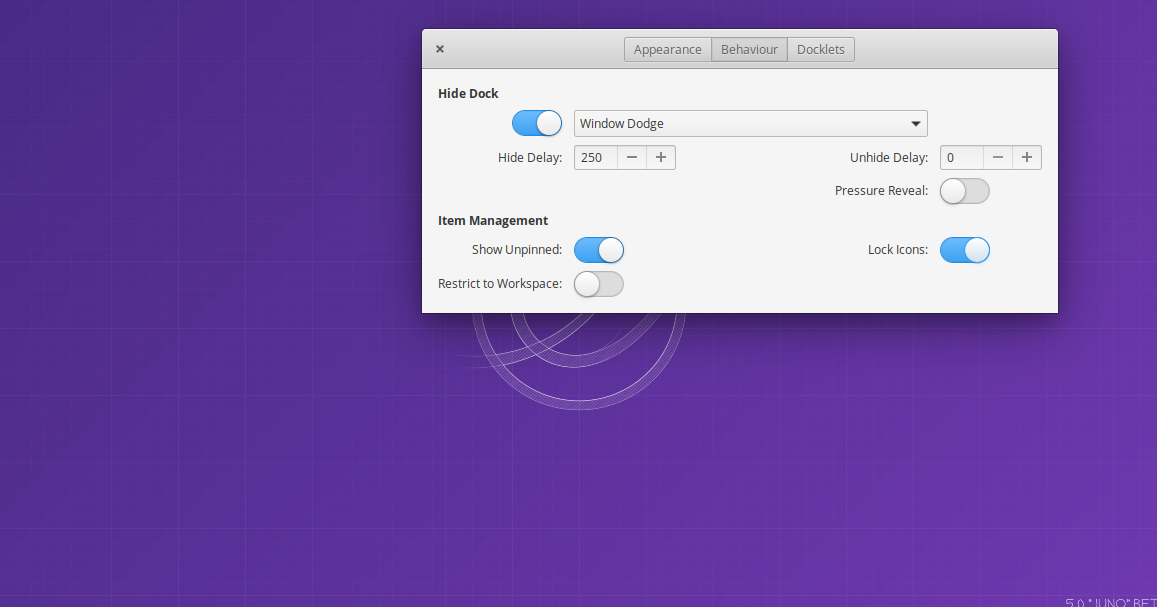Enable Restrict to Workspace
The image size is (1157, 607).
598,284
